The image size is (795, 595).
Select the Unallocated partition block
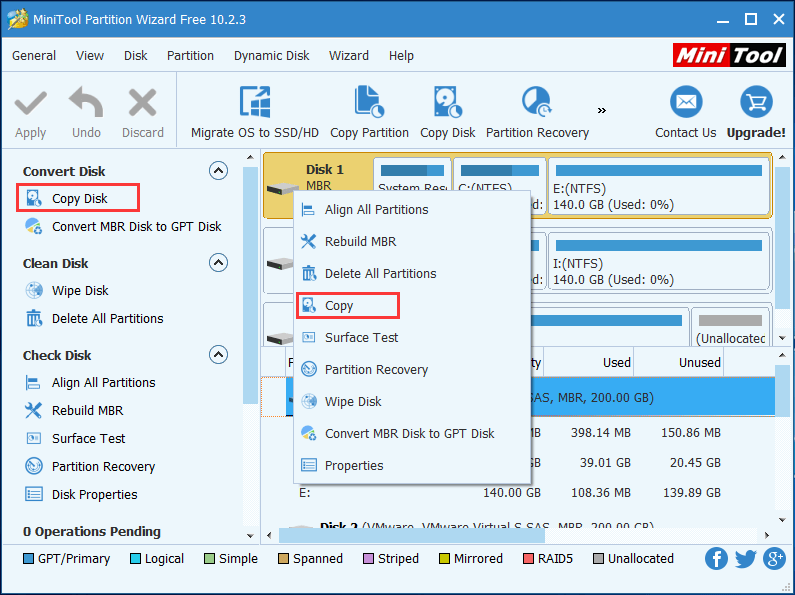point(730,327)
